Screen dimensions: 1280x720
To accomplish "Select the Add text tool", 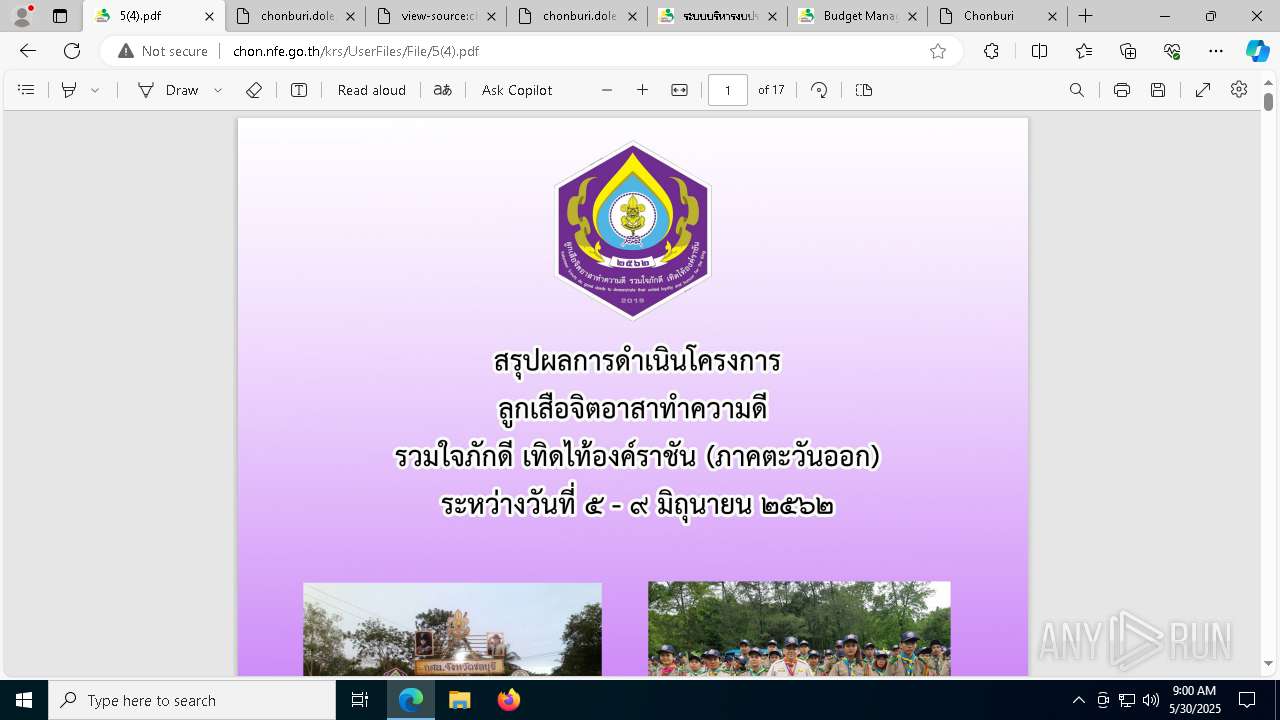I will click(299, 90).
